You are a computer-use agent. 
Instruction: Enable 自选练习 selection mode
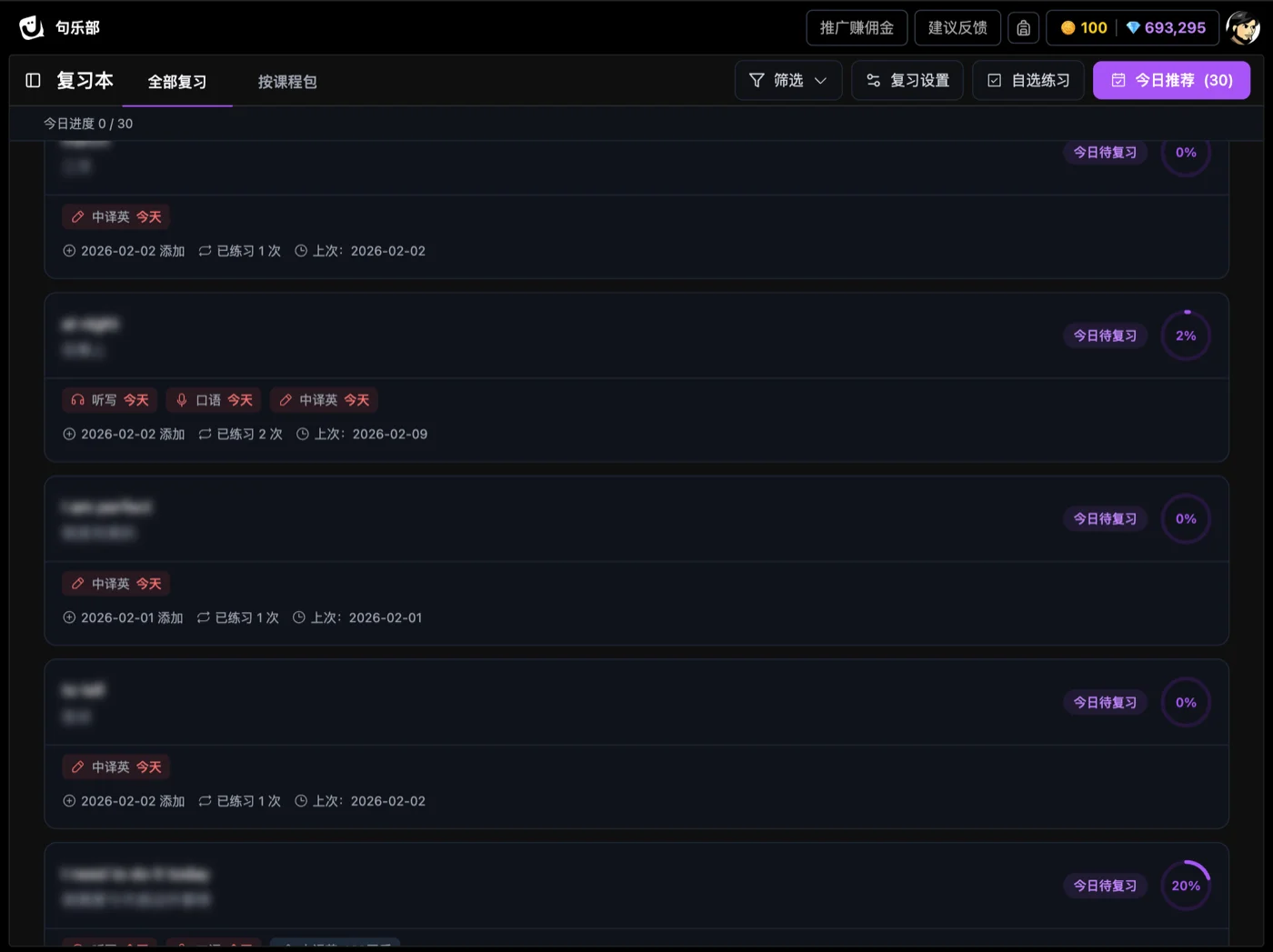[x=1028, y=81]
